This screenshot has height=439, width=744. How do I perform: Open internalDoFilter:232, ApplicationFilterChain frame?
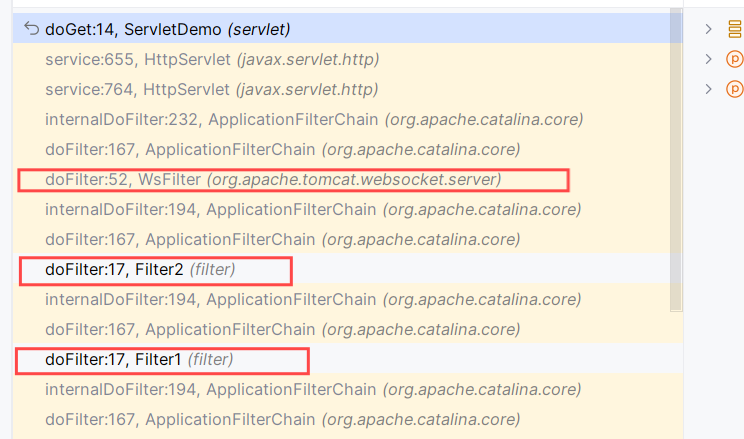click(x=313, y=119)
